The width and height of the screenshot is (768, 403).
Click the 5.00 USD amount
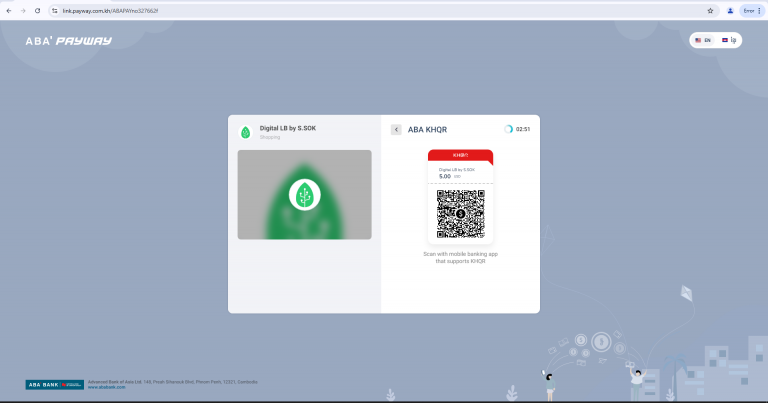(x=450, y=176)
